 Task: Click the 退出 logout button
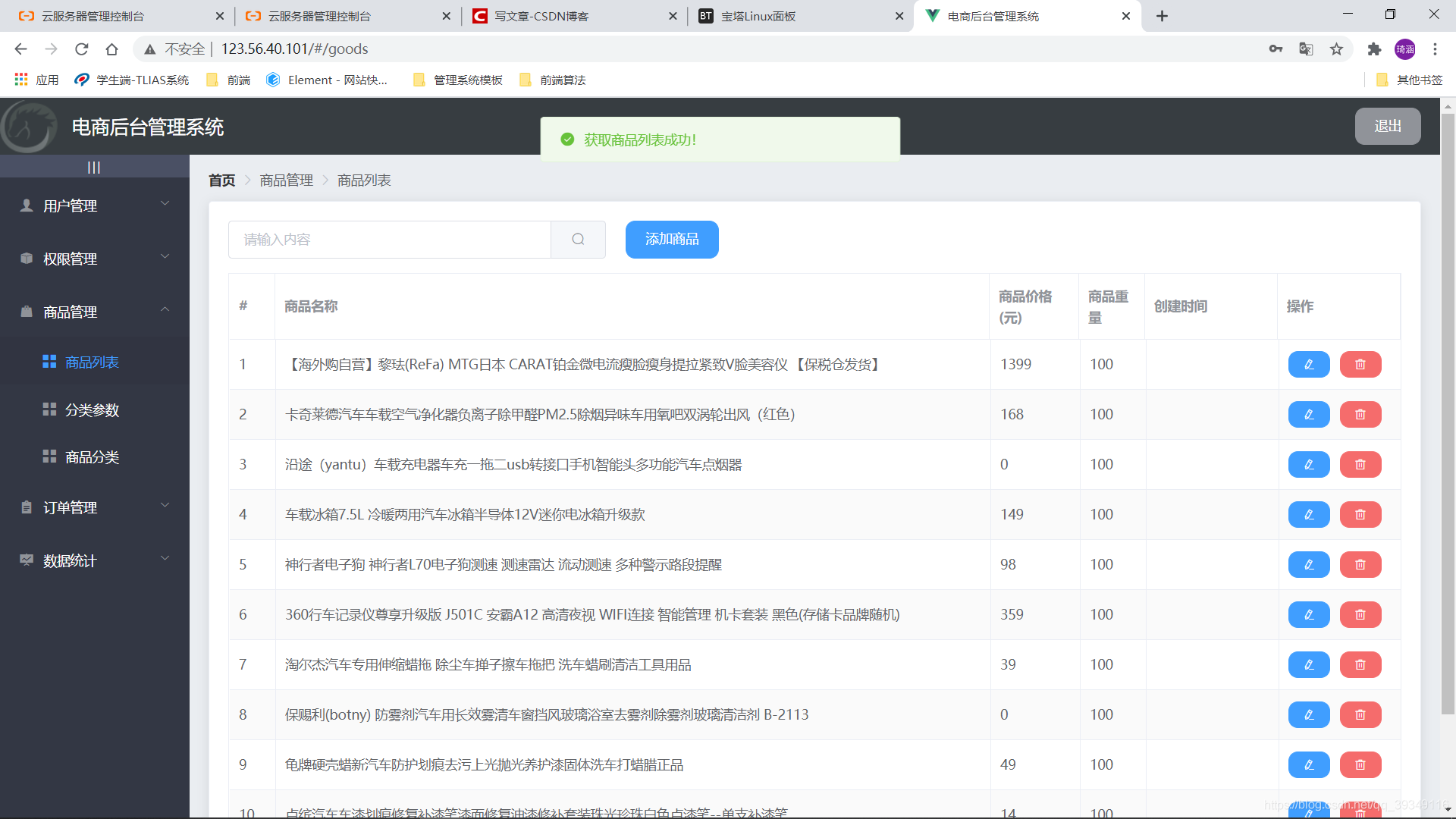[x=1388, y=126]
